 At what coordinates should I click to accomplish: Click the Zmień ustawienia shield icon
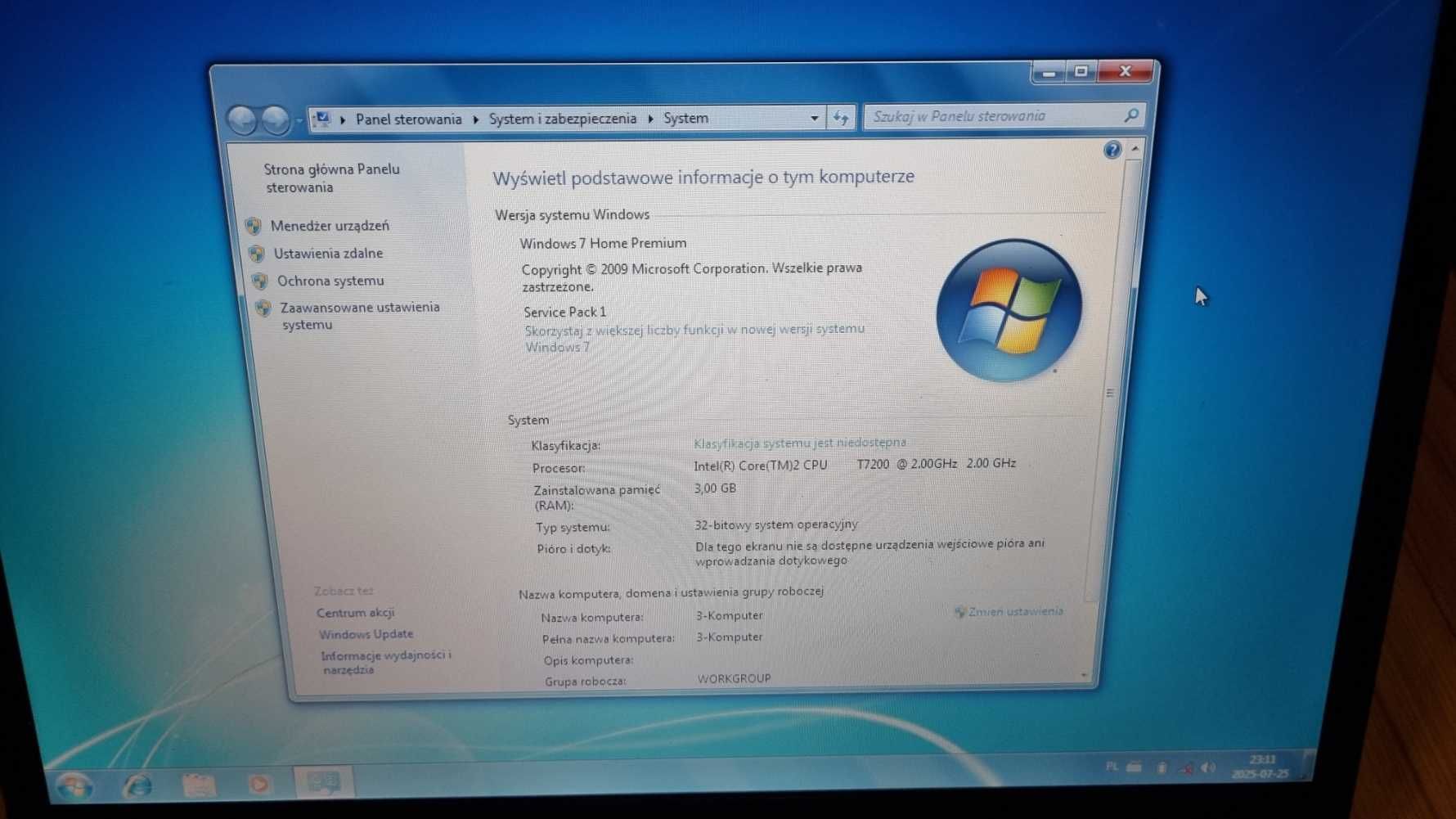pos(960,612)
